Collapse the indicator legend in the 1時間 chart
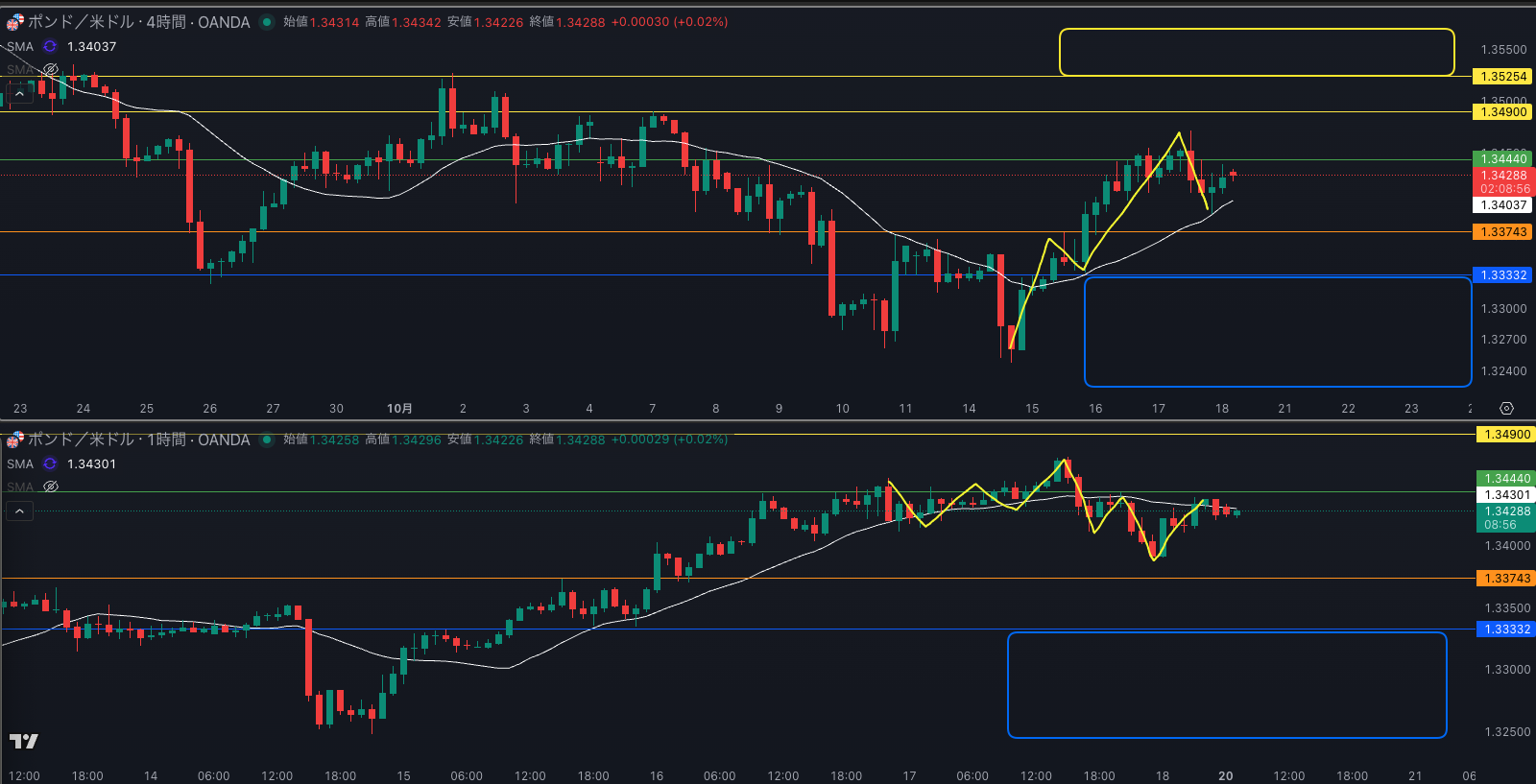The height and width of the screenshot is (784, 1536). point(19,511)
